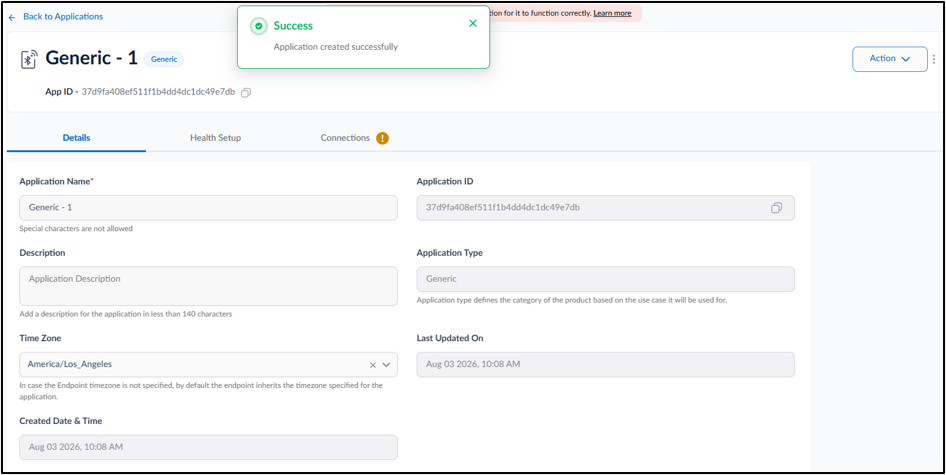The image size is (946, 475).
Task: Click the App ID text 37d9fa408ef511f1b4dd4dc1dc49e7db in header
Action: [158, 92]
